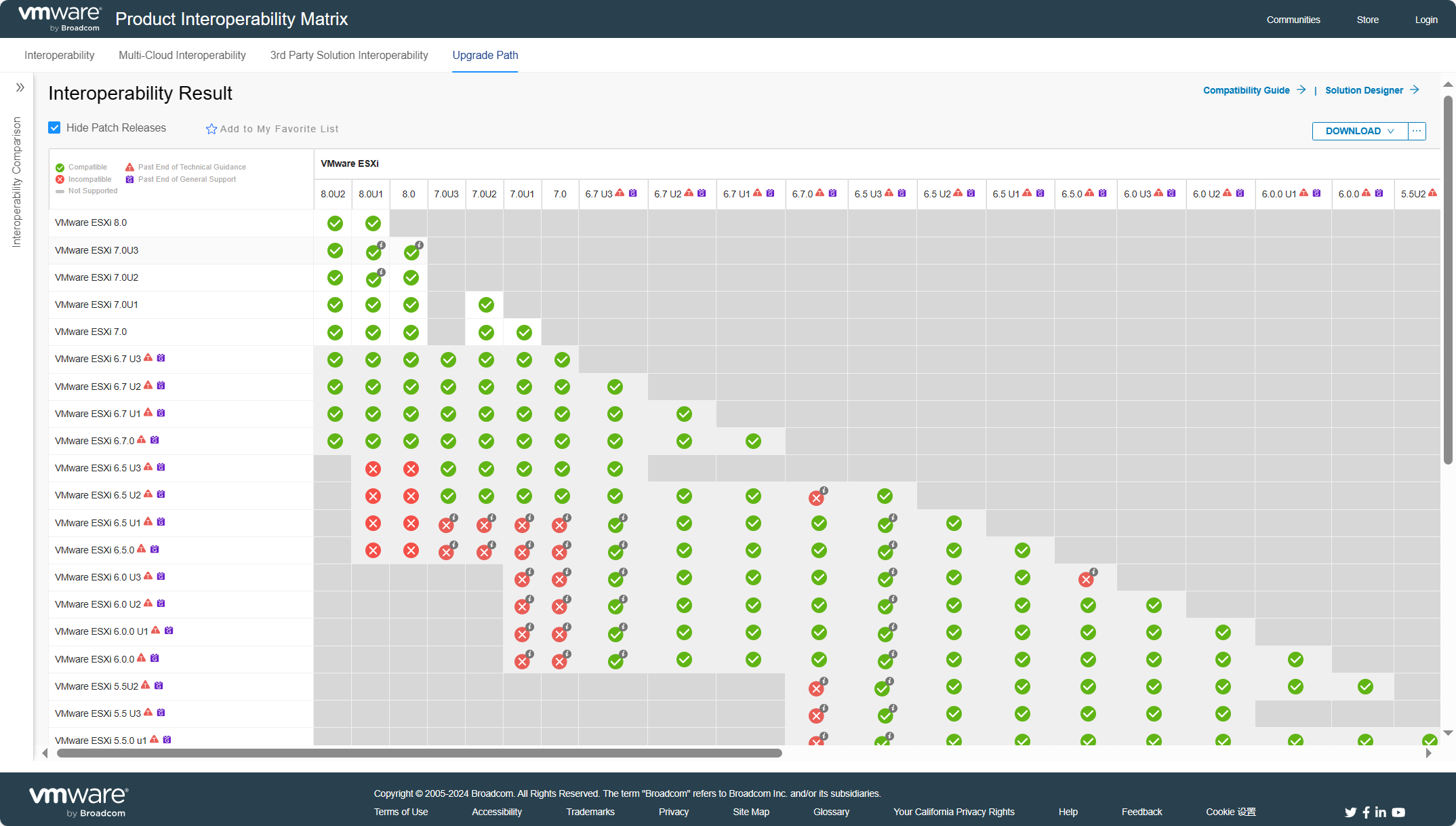Click compatible icon for ESXi 5.5U2 to 6.0.0
1456x826 pixels.
tap(1365, 686)
